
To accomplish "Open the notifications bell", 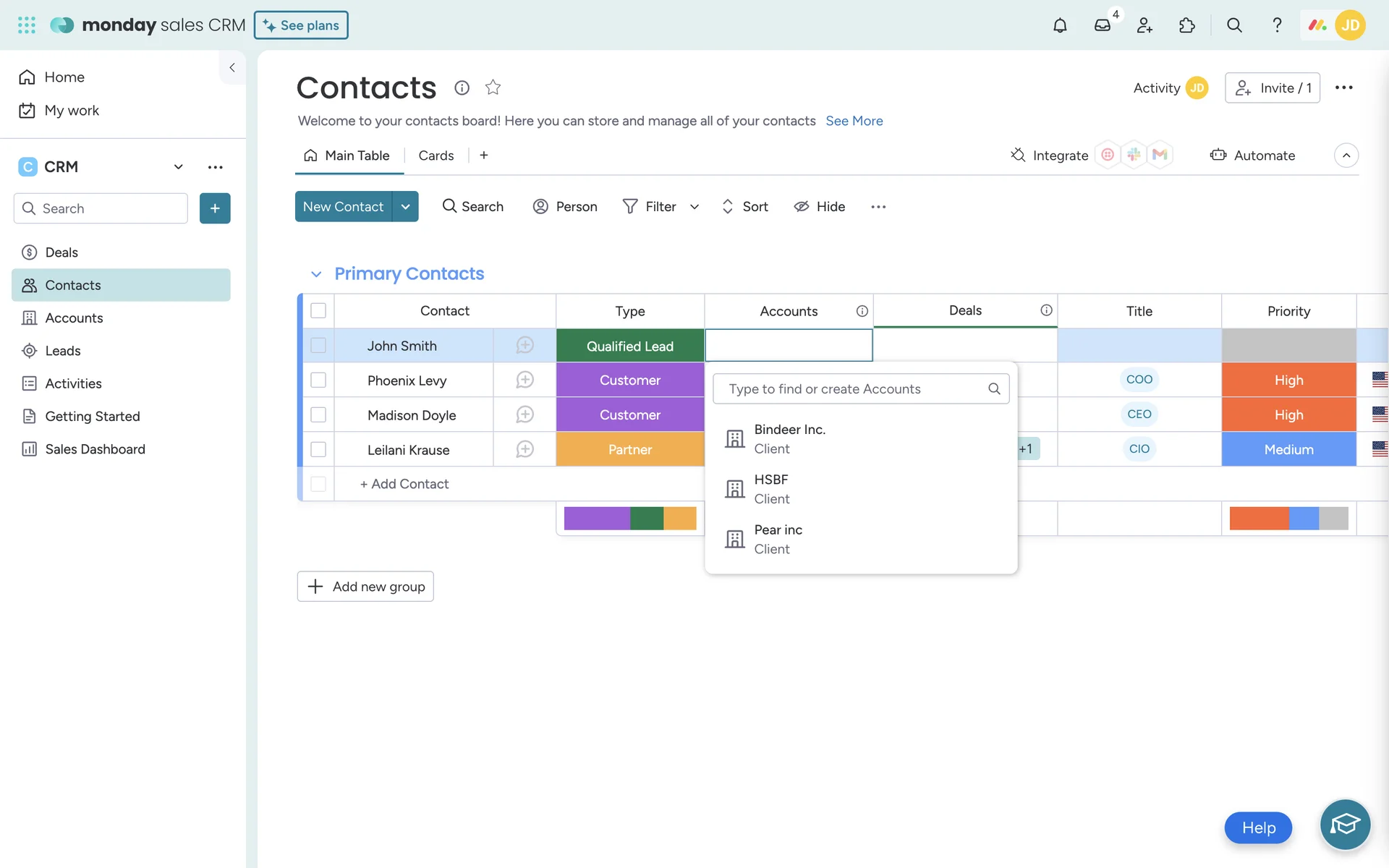I will point(1059,25).
